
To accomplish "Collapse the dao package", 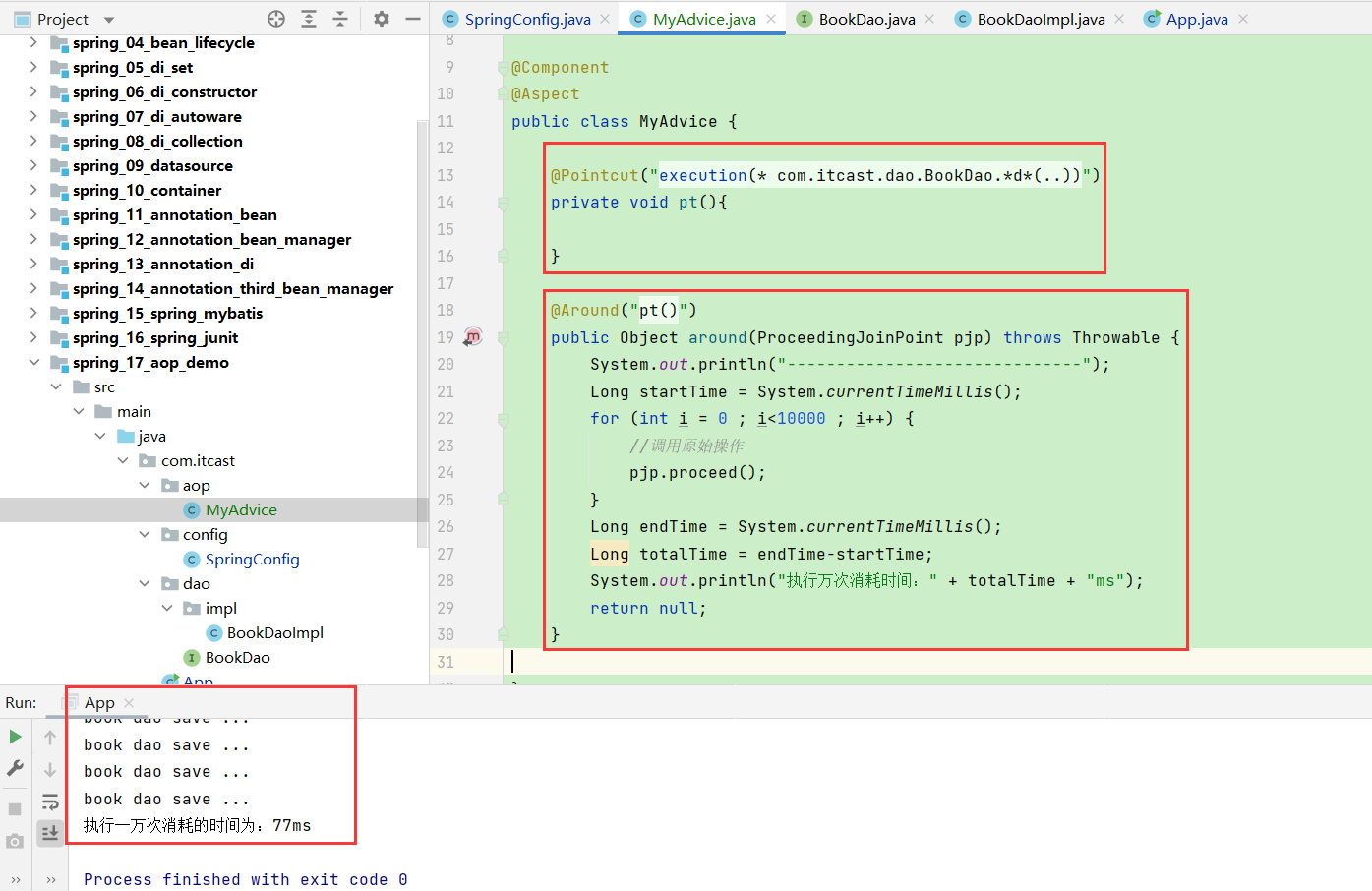I will click(145, 583).
